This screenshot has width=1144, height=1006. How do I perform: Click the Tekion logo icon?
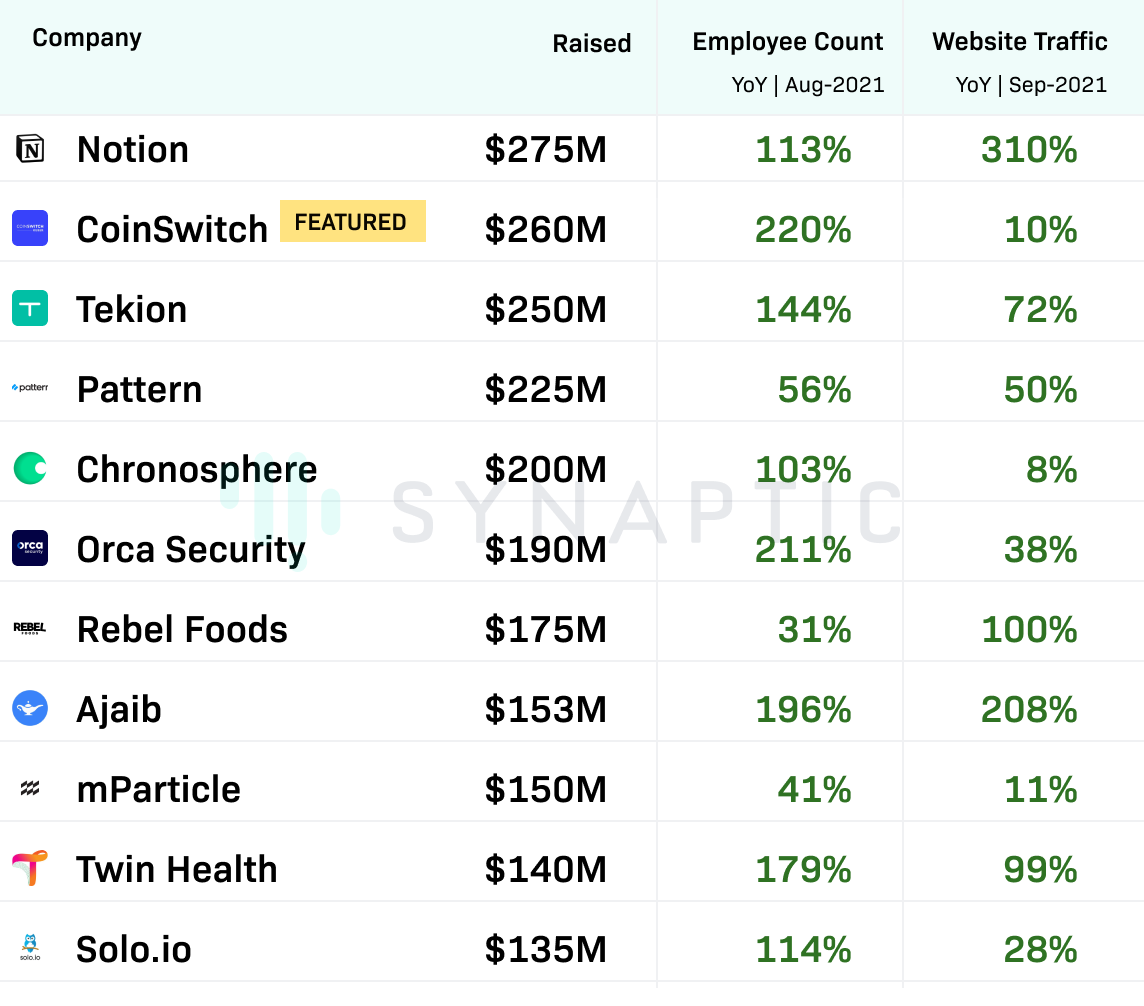30,308
